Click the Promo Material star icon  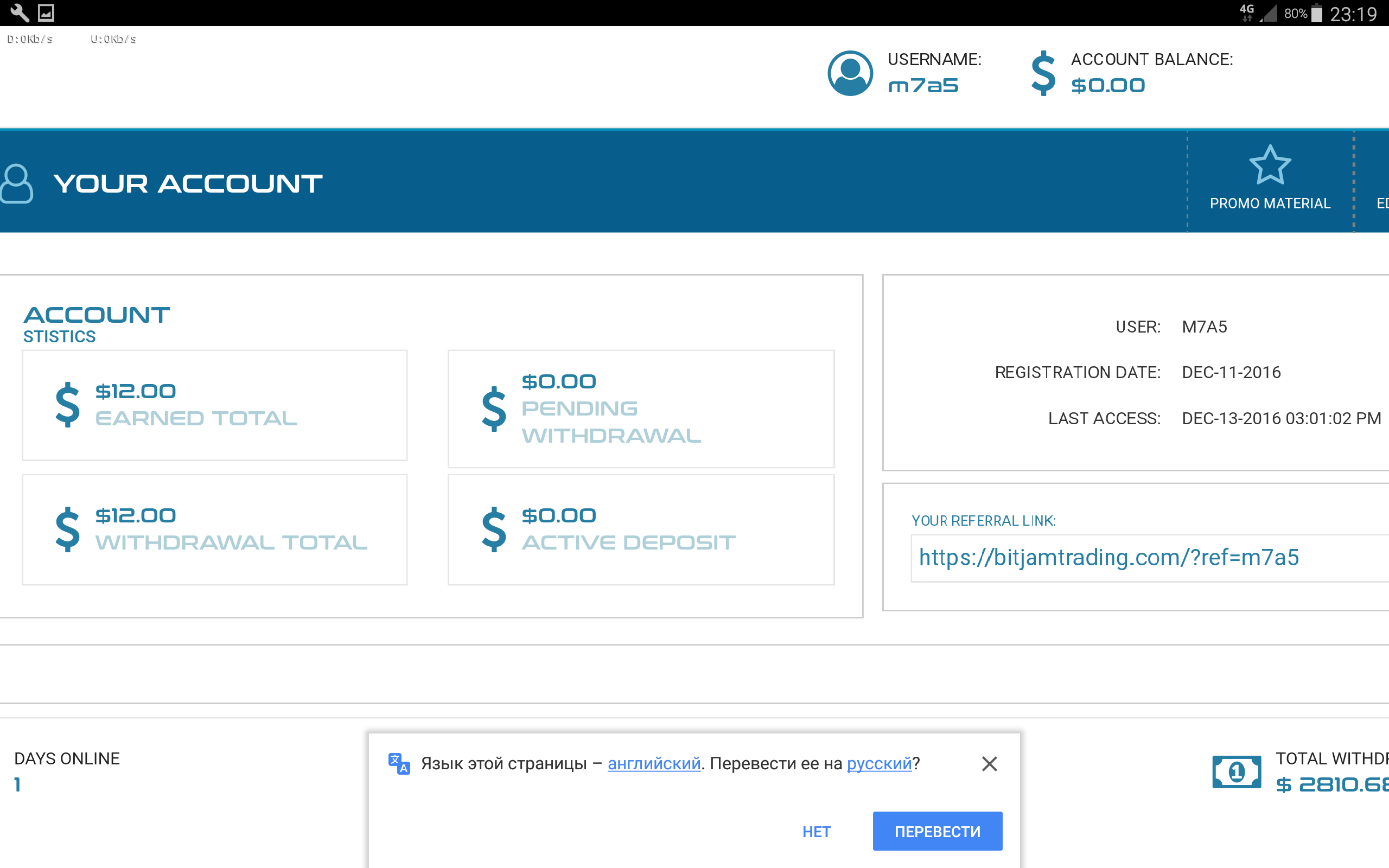point(1270,165)
